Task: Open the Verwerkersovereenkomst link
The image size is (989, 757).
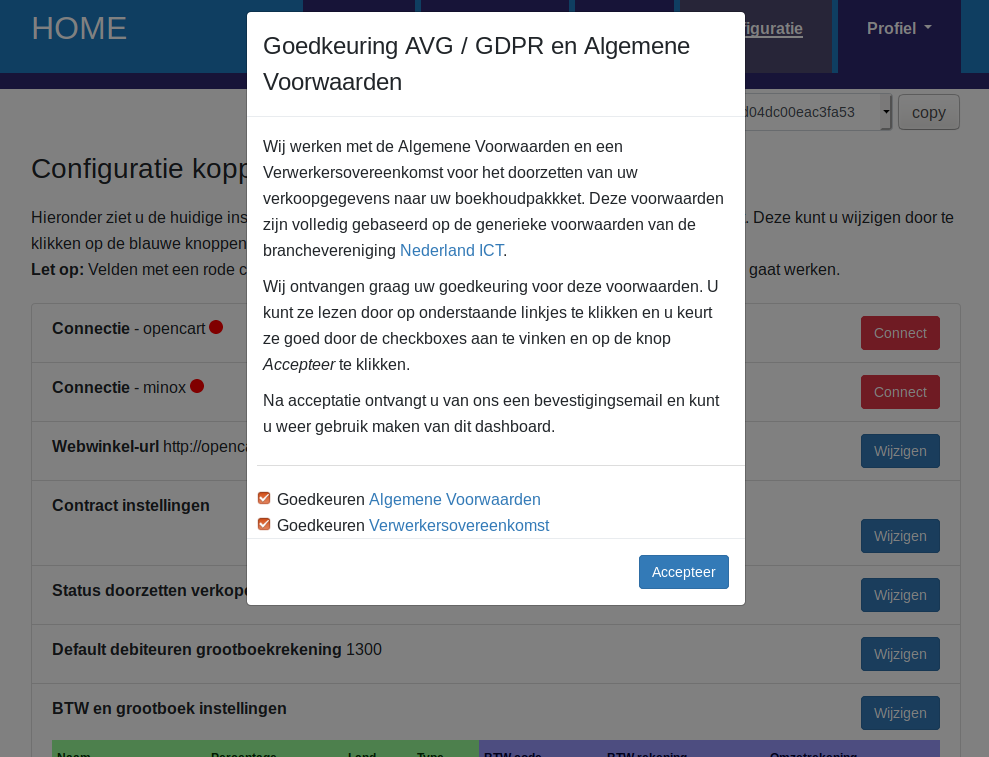Action: click(x=458, y=525)
